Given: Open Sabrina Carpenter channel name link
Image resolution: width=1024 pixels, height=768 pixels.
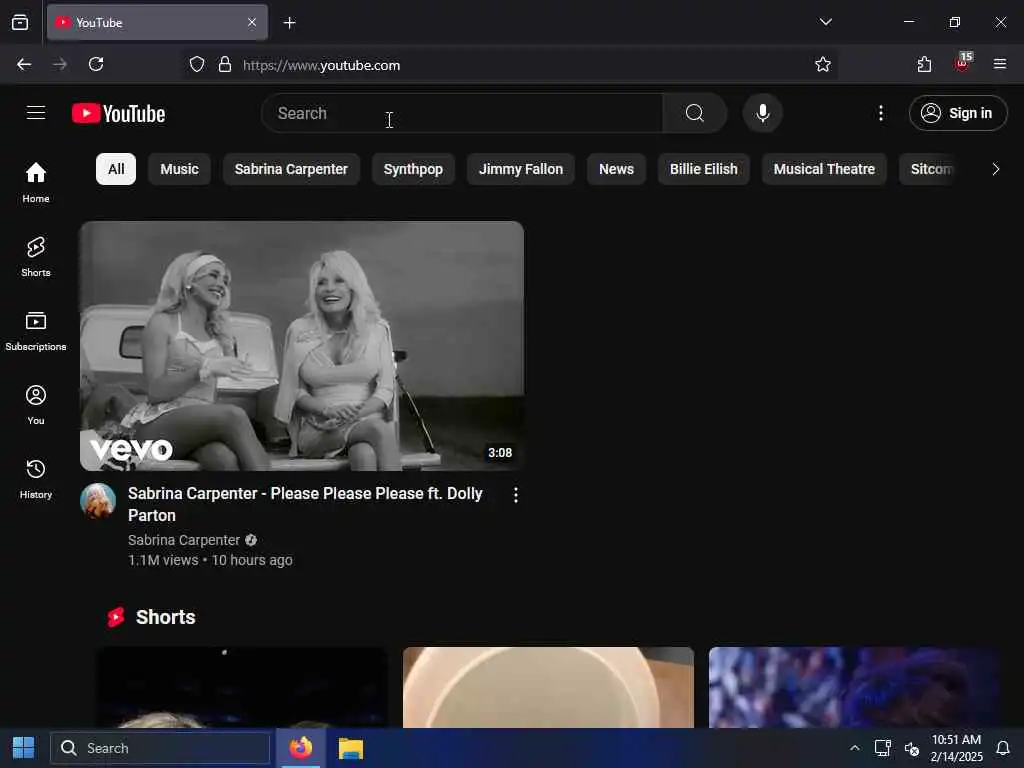Looking at the screenshot, I should pos(184,540).
